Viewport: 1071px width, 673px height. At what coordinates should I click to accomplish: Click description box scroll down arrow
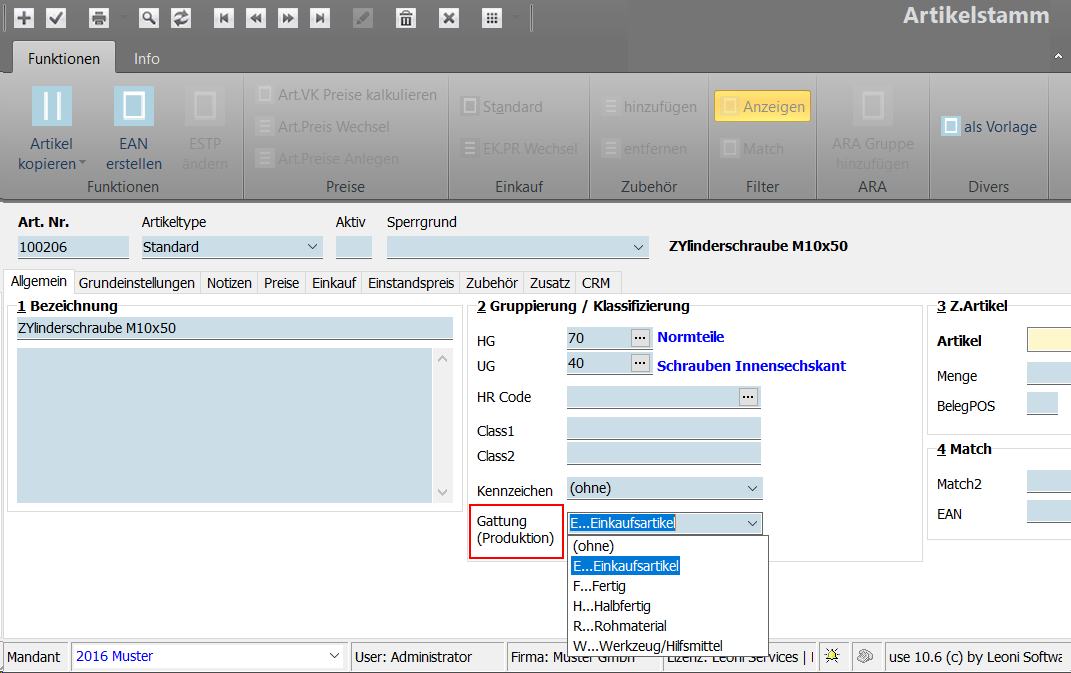[443, 492]
